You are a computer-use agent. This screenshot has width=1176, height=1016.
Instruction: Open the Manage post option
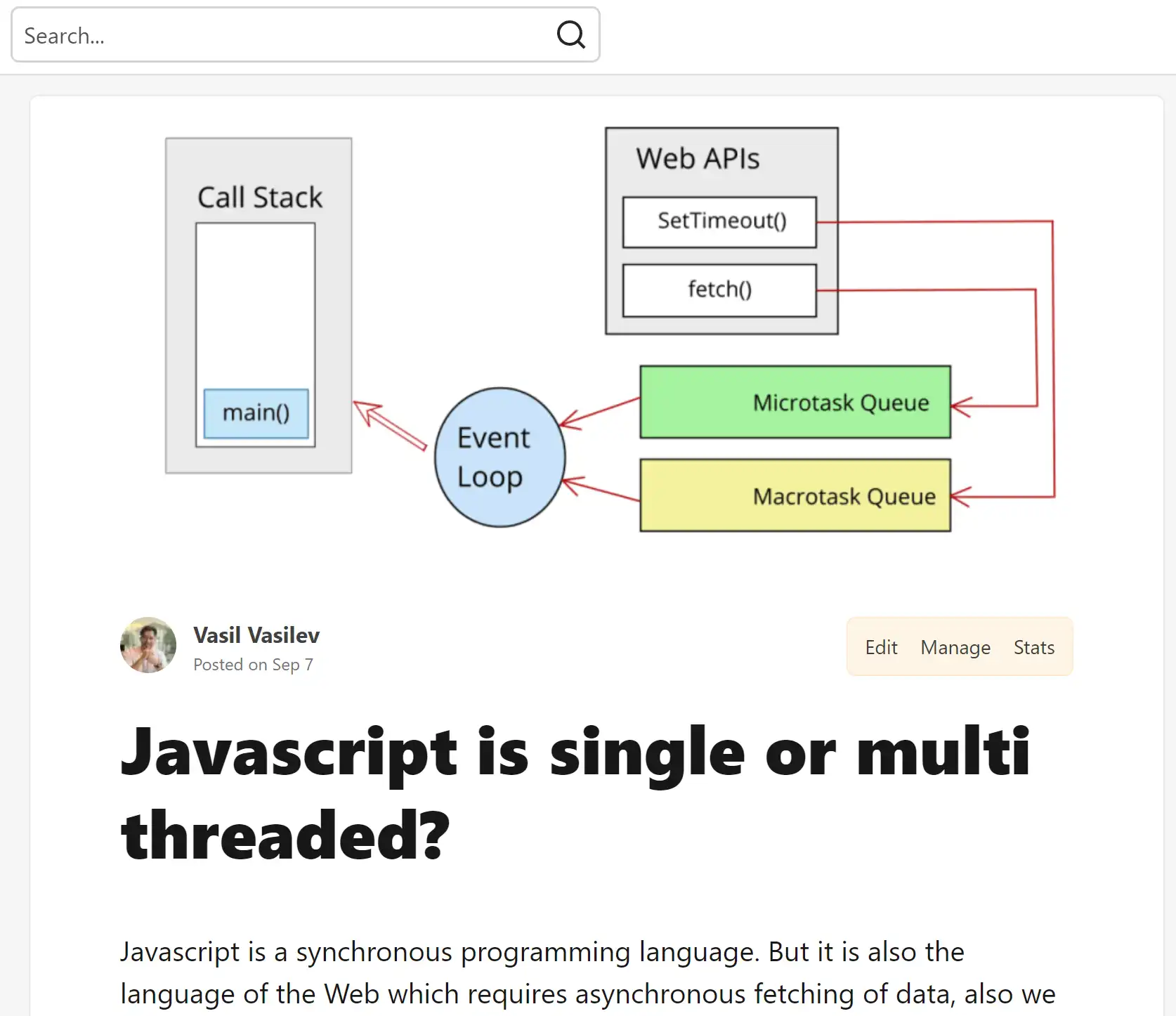tap(955, 647)
